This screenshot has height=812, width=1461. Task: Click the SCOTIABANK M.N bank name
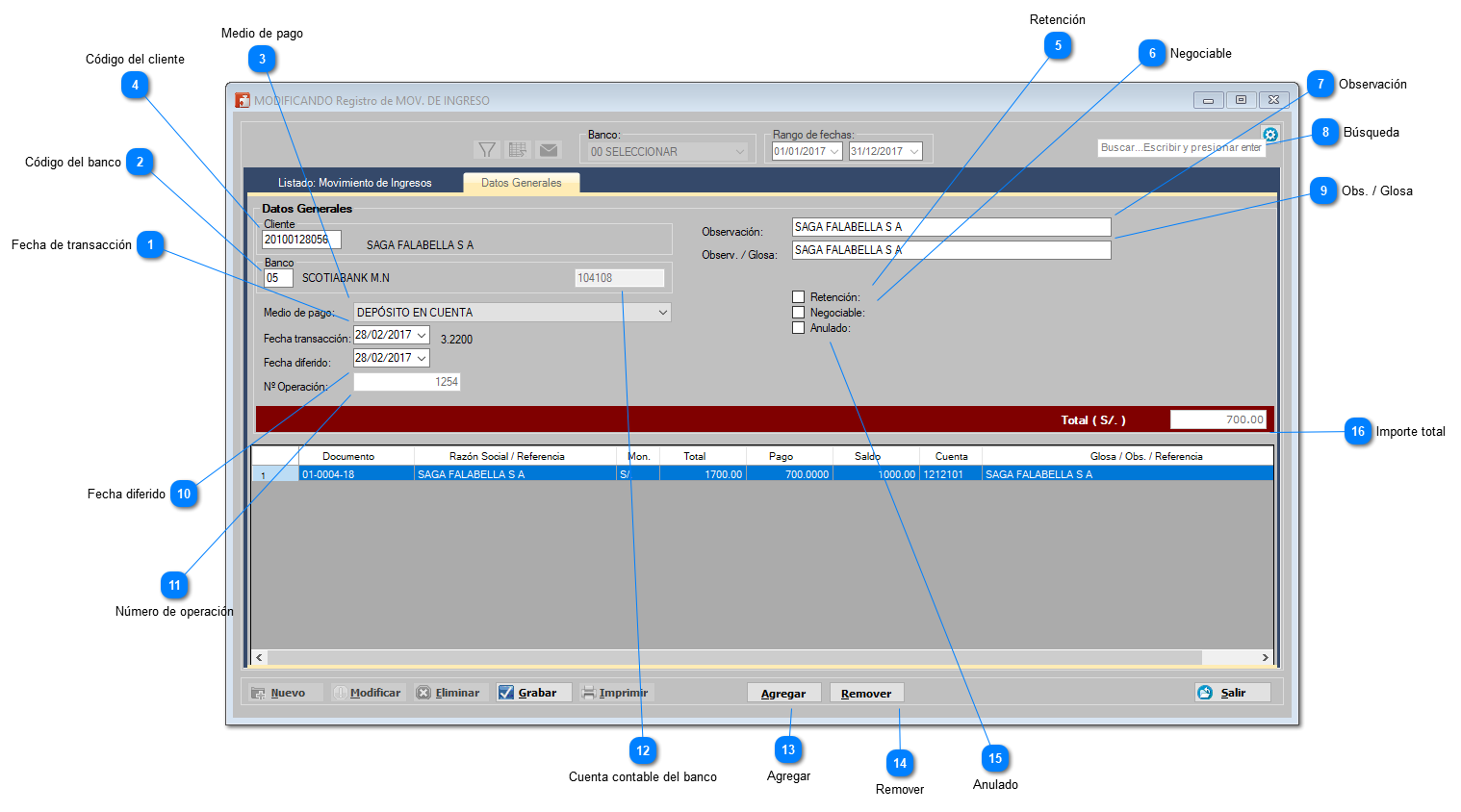[346, 278]
